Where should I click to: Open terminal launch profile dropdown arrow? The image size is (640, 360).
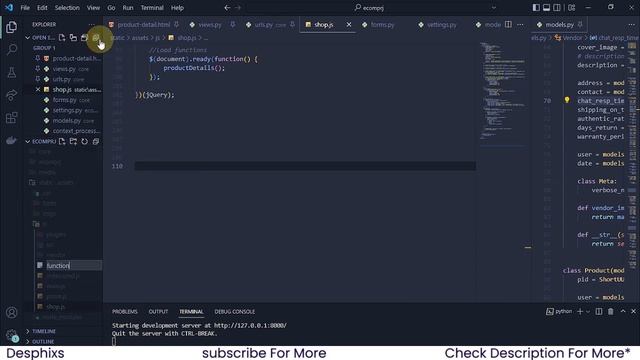click(x=588, y=311)
